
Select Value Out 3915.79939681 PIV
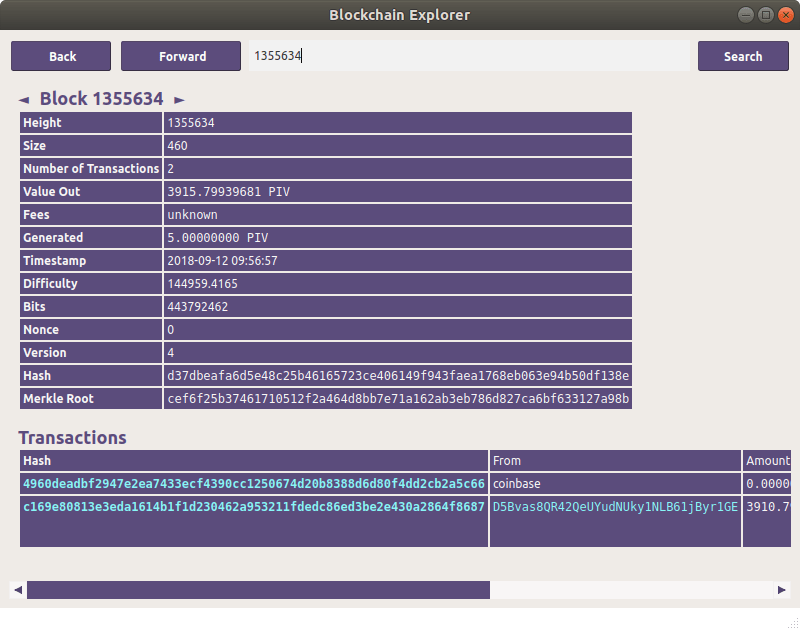229,192
